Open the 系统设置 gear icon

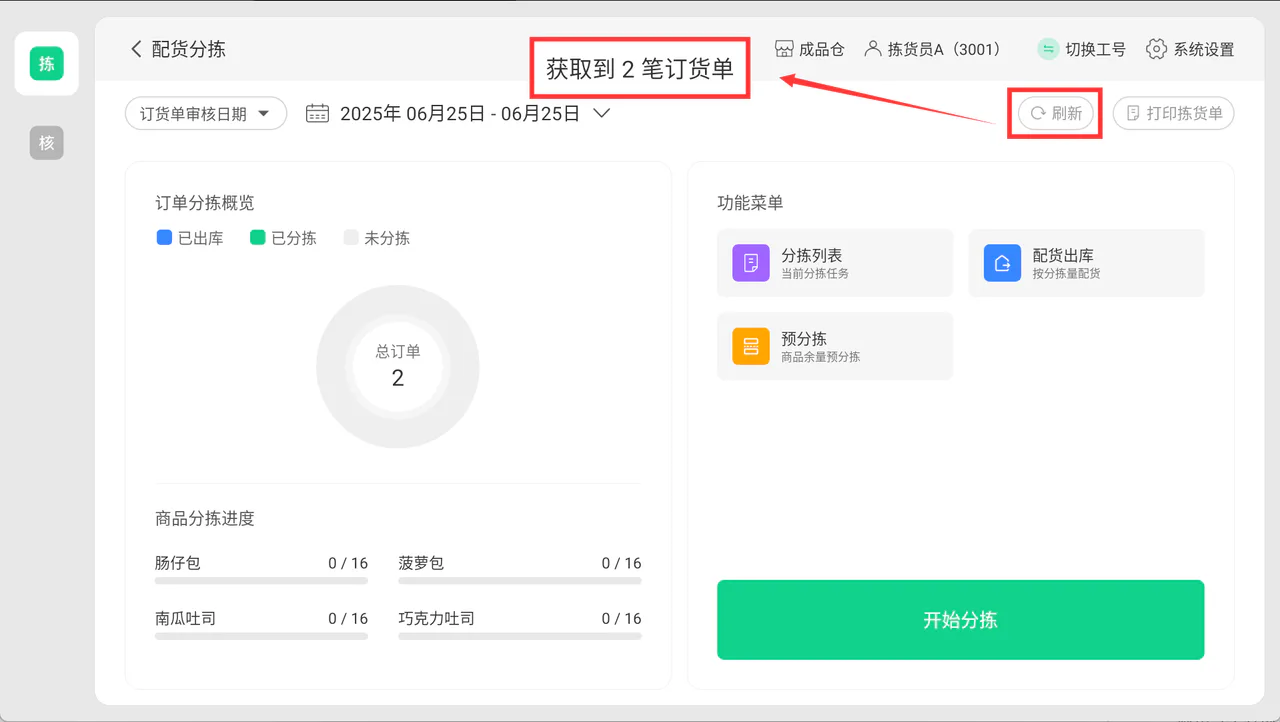point(1157,49)
